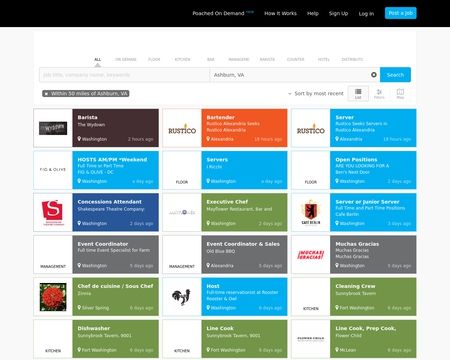450x360 pixels.
Task: Select the ON DEMAND category tab
Action: [x=126, y=59]
